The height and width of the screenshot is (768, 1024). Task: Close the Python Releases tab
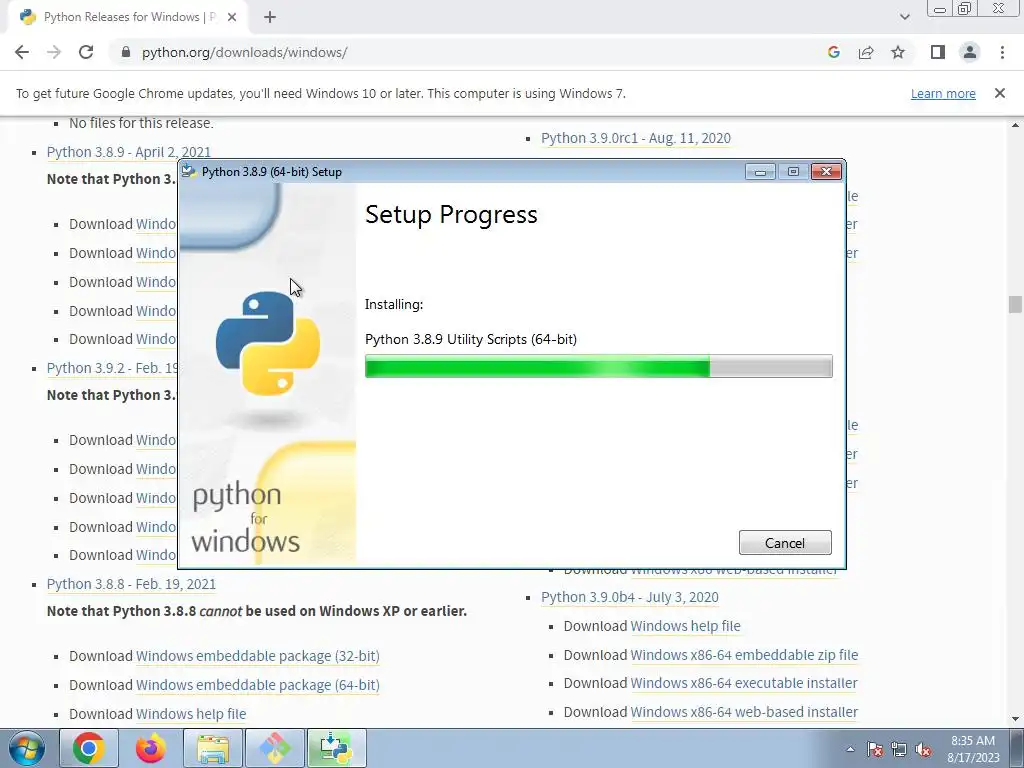[232, 17]
